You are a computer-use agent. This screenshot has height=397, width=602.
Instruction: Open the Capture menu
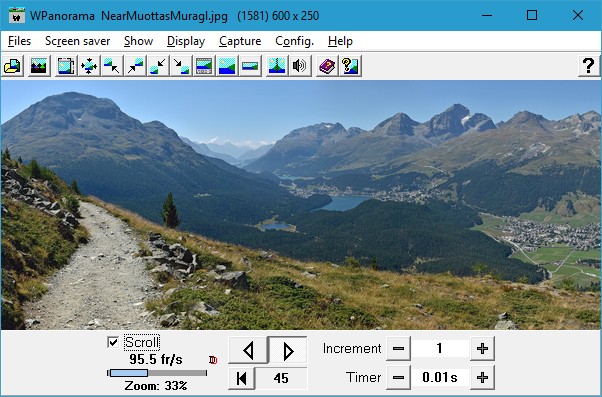point(240,41)
